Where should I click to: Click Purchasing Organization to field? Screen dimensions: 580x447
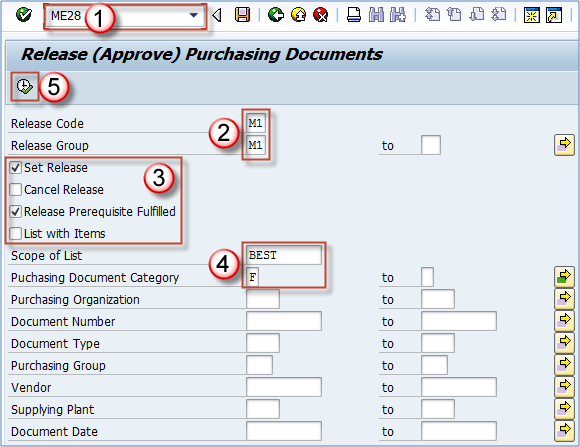(x=438, y=299)
